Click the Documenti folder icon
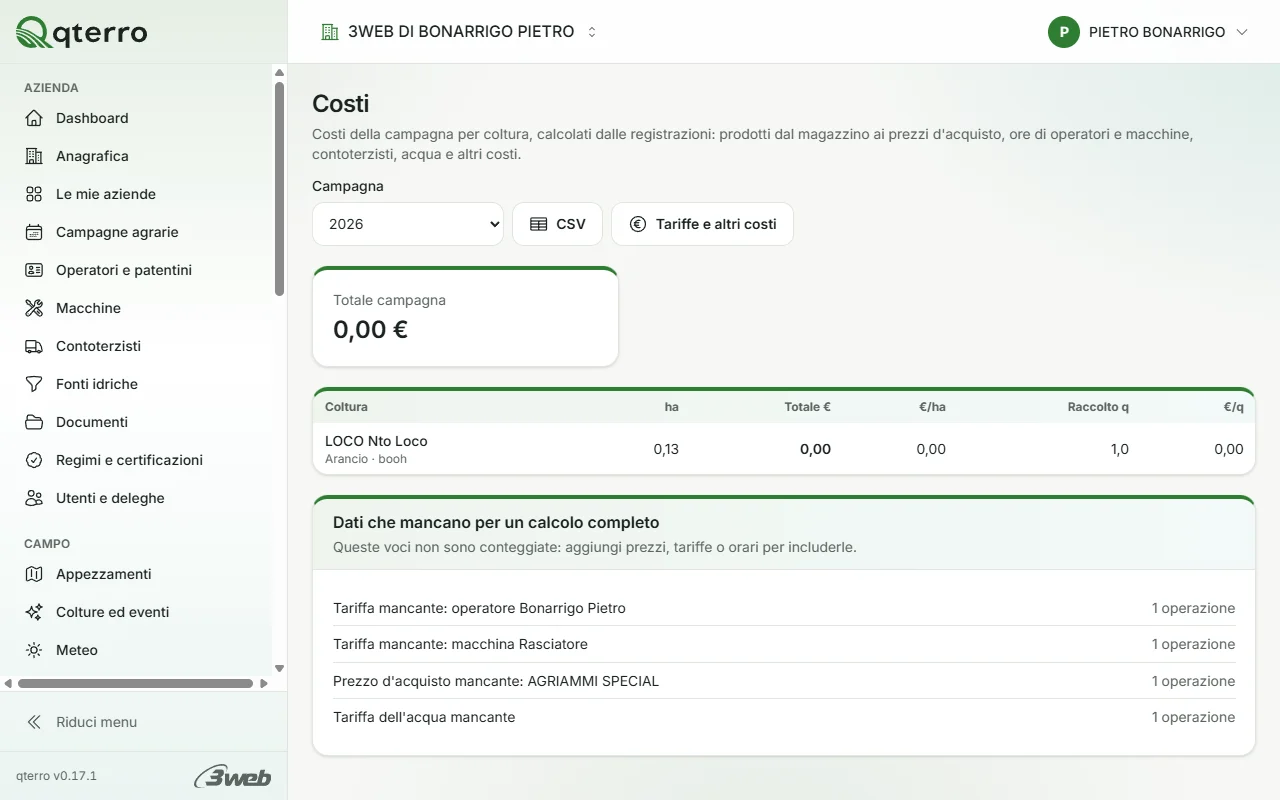This screenshot has height=800, width=1280. 34,422
